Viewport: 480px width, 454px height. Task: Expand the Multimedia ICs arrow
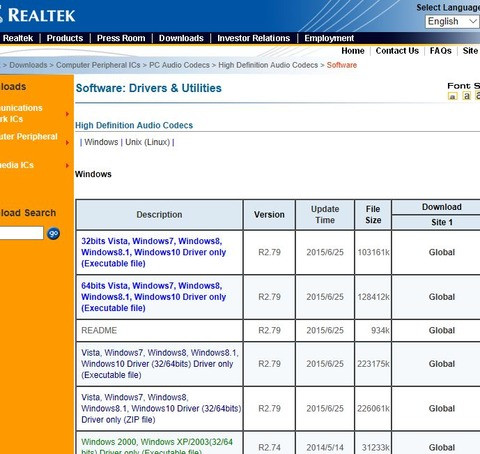(x=67, y=165)
